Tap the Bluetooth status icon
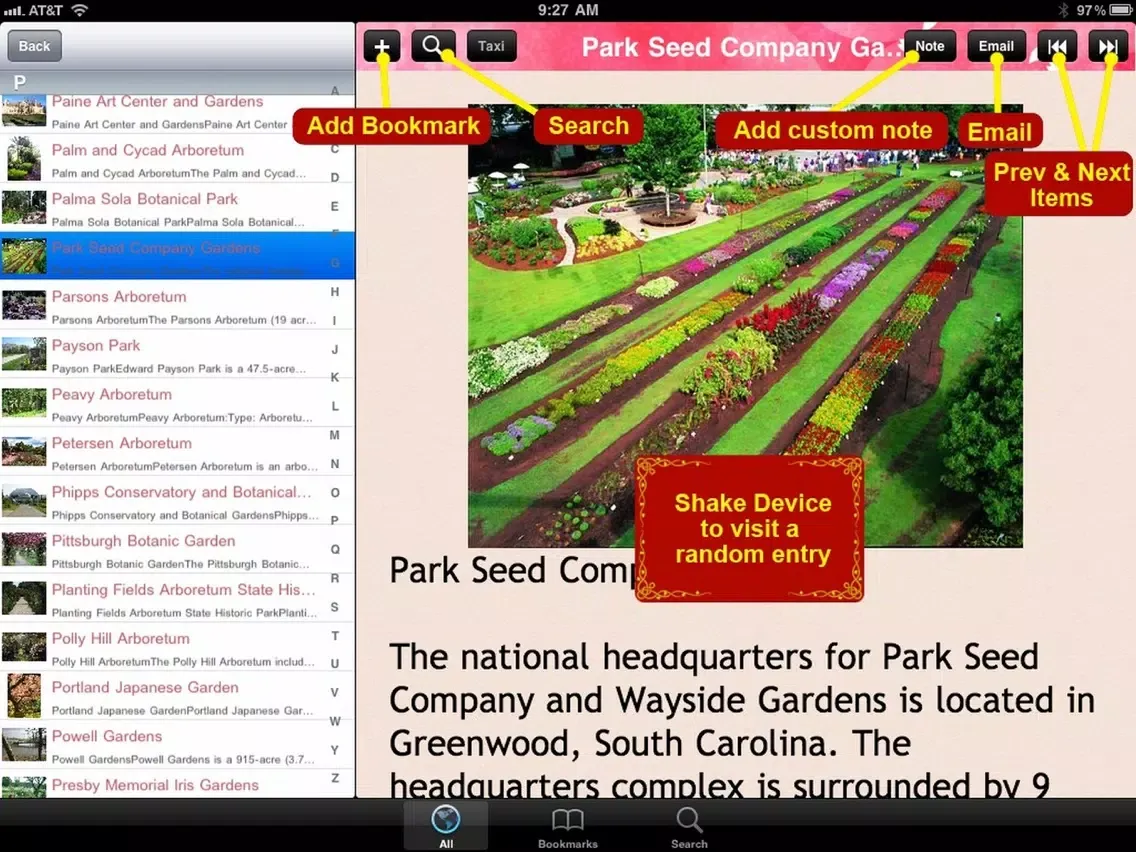1136x852 pixels. pyautogui.click(x=1063, y=10)
